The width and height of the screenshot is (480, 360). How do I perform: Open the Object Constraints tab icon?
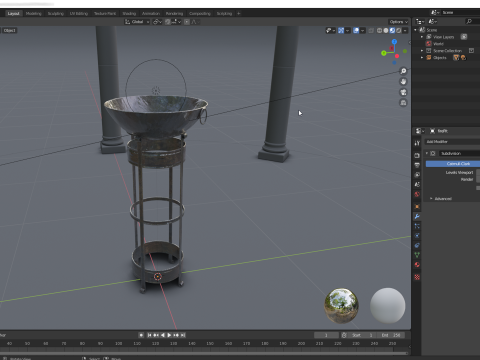click(417, 245)
